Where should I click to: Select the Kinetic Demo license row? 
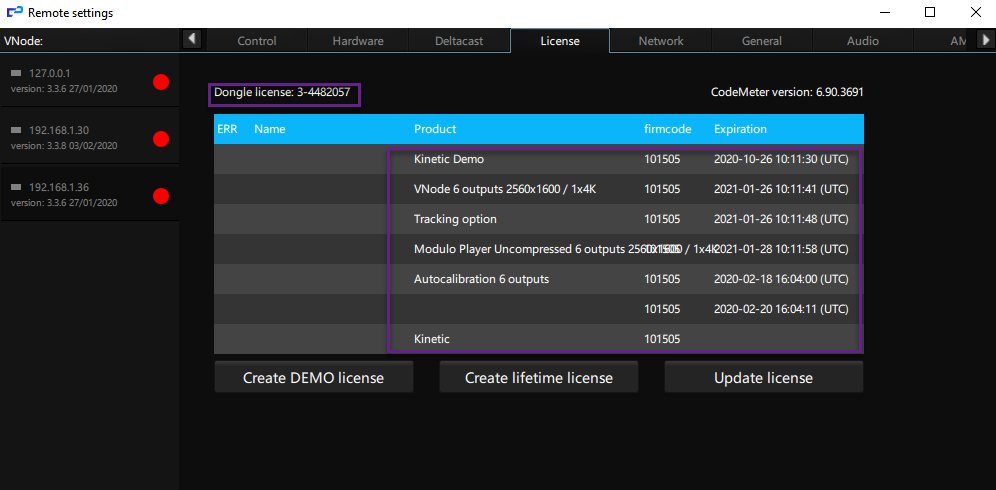point(539,159)
